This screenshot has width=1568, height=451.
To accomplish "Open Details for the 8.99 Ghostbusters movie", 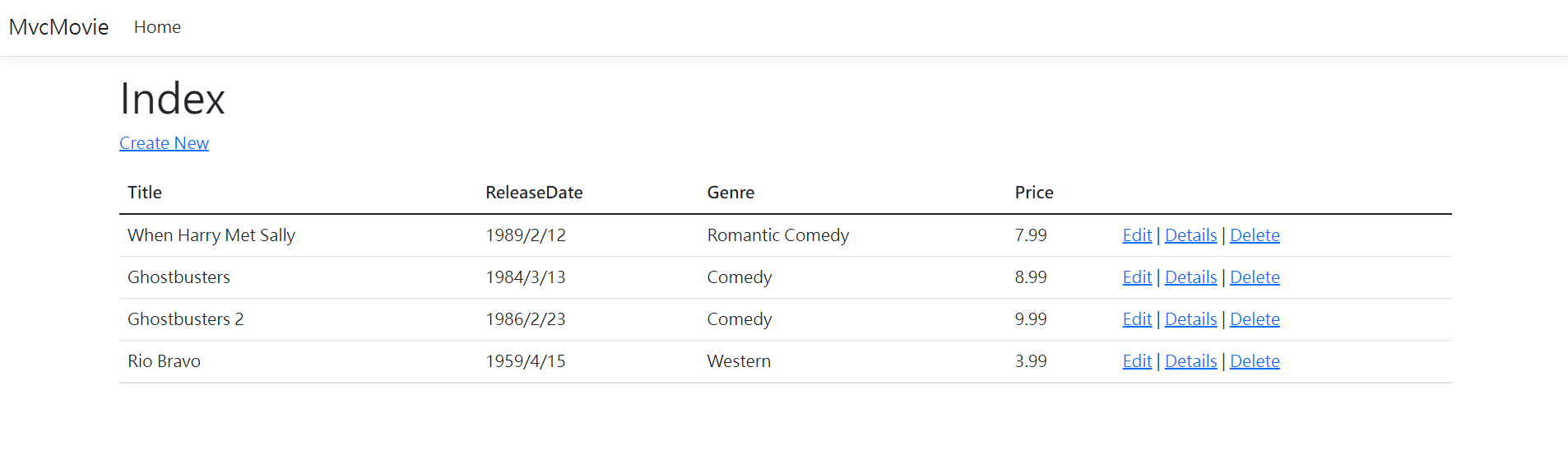I will pos(1190,277).
